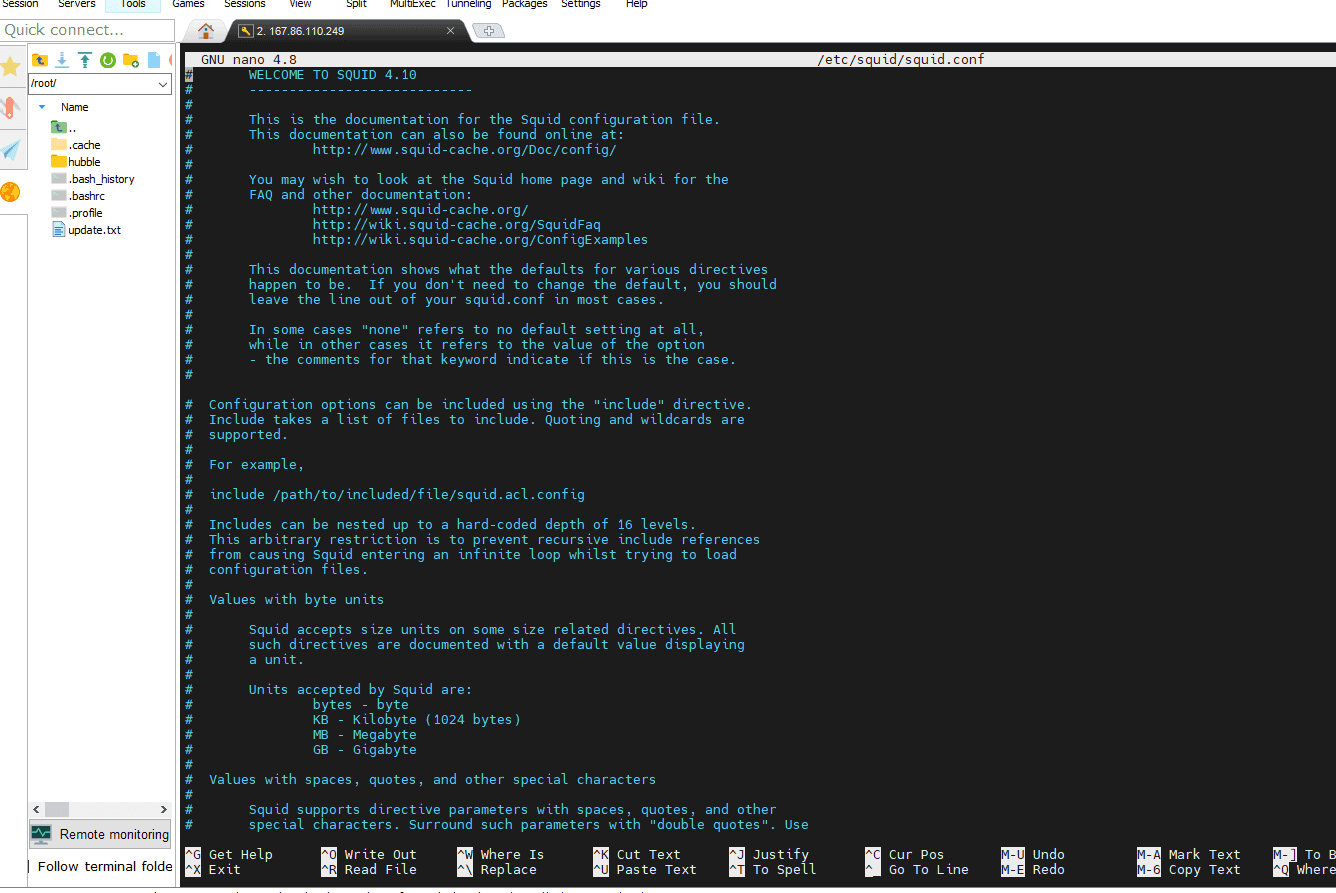Toggle the Follow terminal folder checkbox
Screen dimensions: 1336x893
click(x=30, y=867)
